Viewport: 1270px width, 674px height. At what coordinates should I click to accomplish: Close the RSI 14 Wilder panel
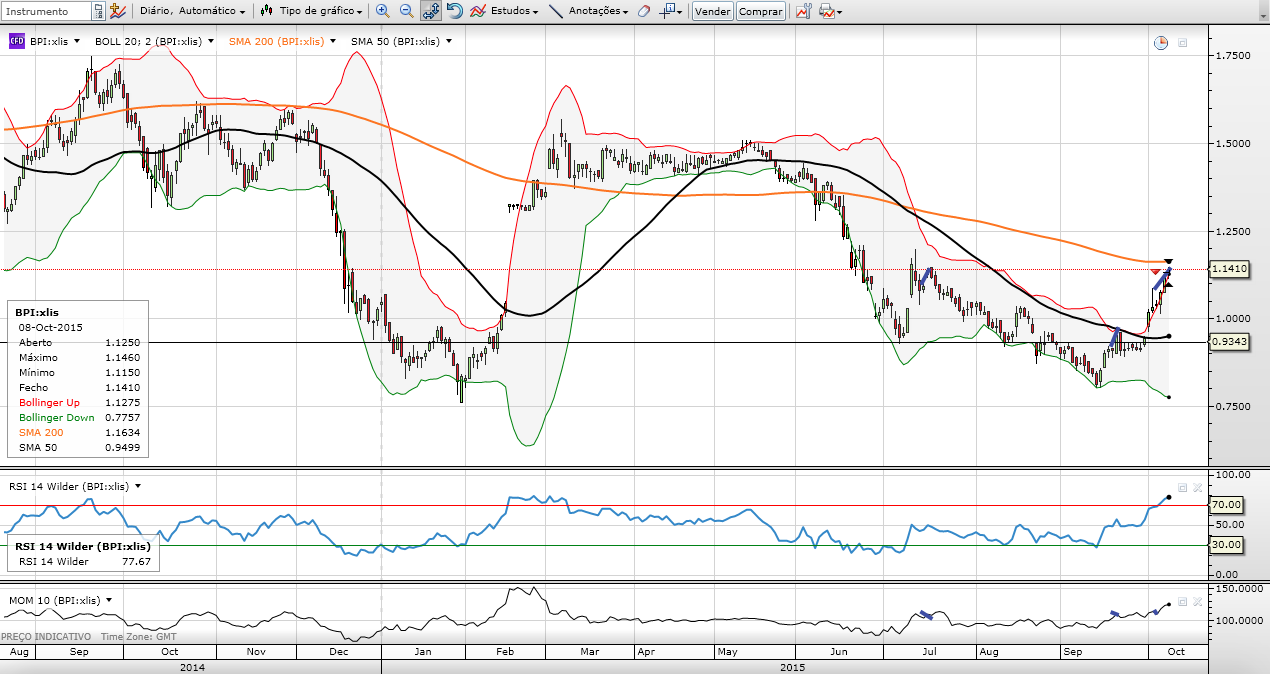coord(1197,487)
